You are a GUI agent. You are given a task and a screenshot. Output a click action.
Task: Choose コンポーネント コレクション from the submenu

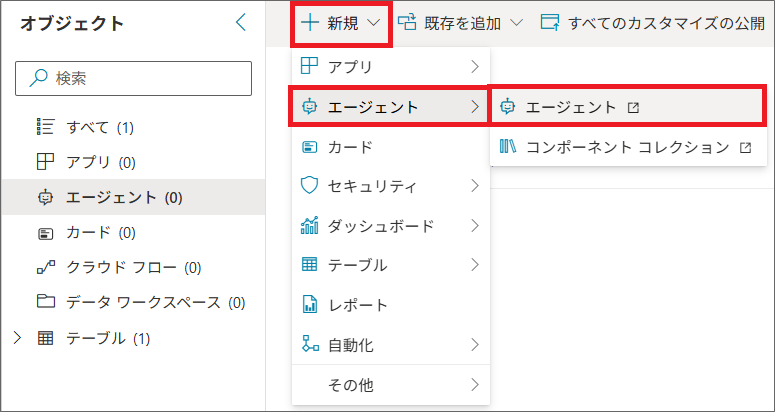coord(628,147)
